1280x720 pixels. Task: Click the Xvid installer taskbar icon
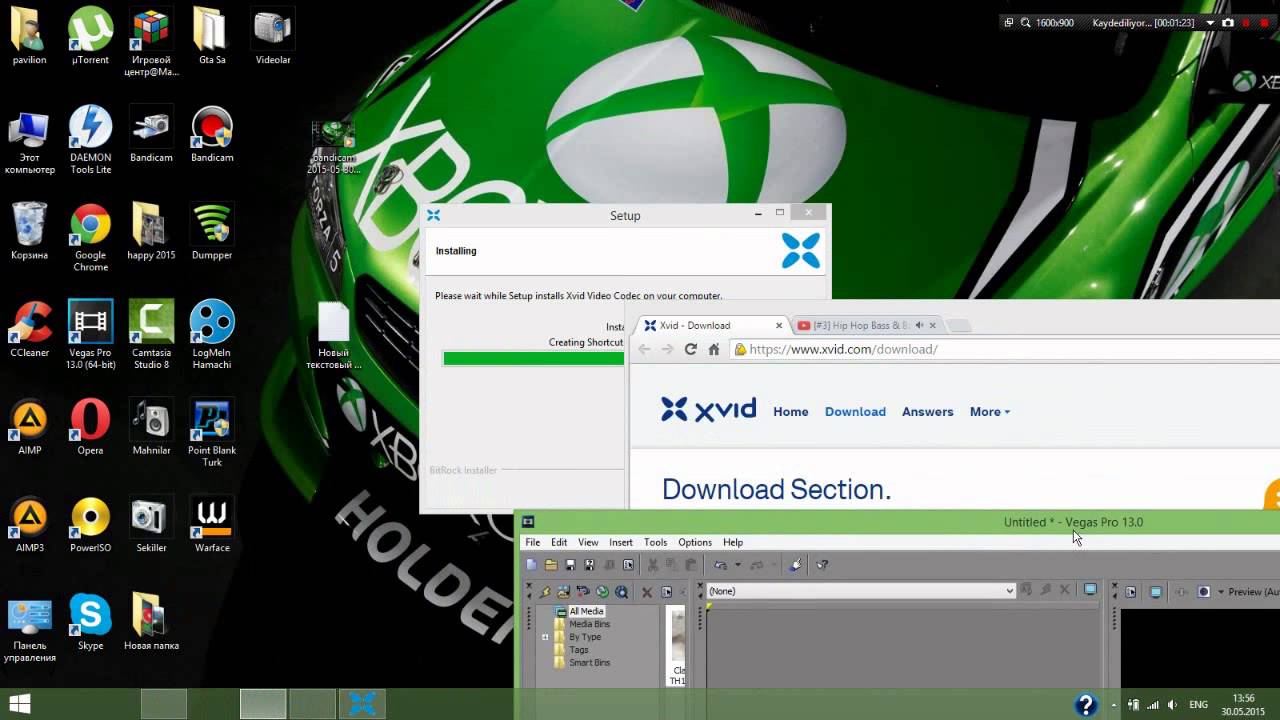pyautogui.click(x=362, y=704)
